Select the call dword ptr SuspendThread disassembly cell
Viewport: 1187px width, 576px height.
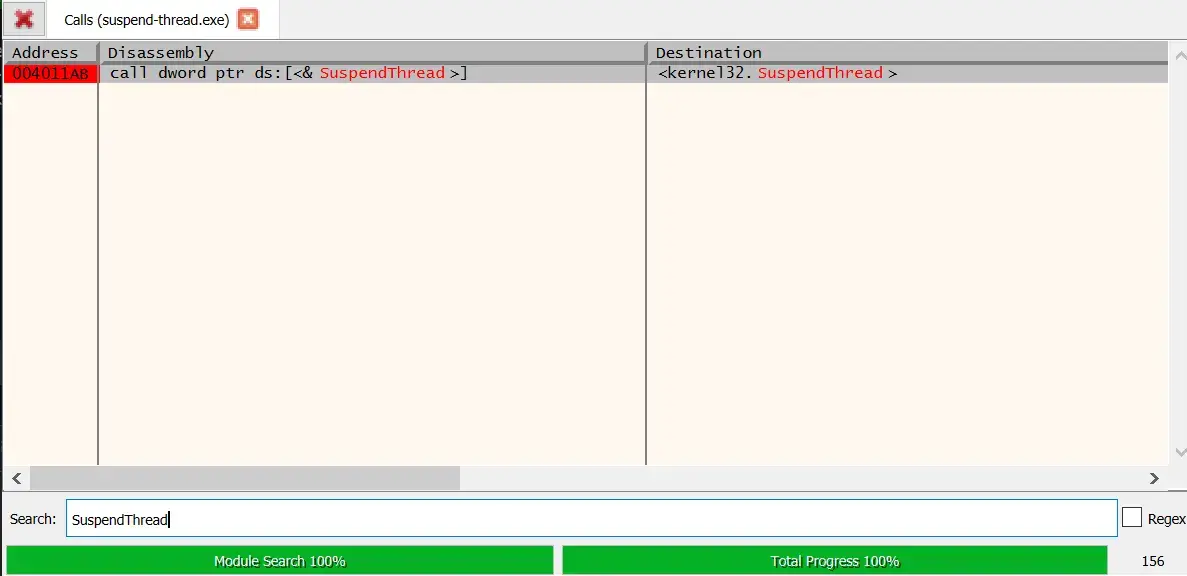[x=372, y=73]
